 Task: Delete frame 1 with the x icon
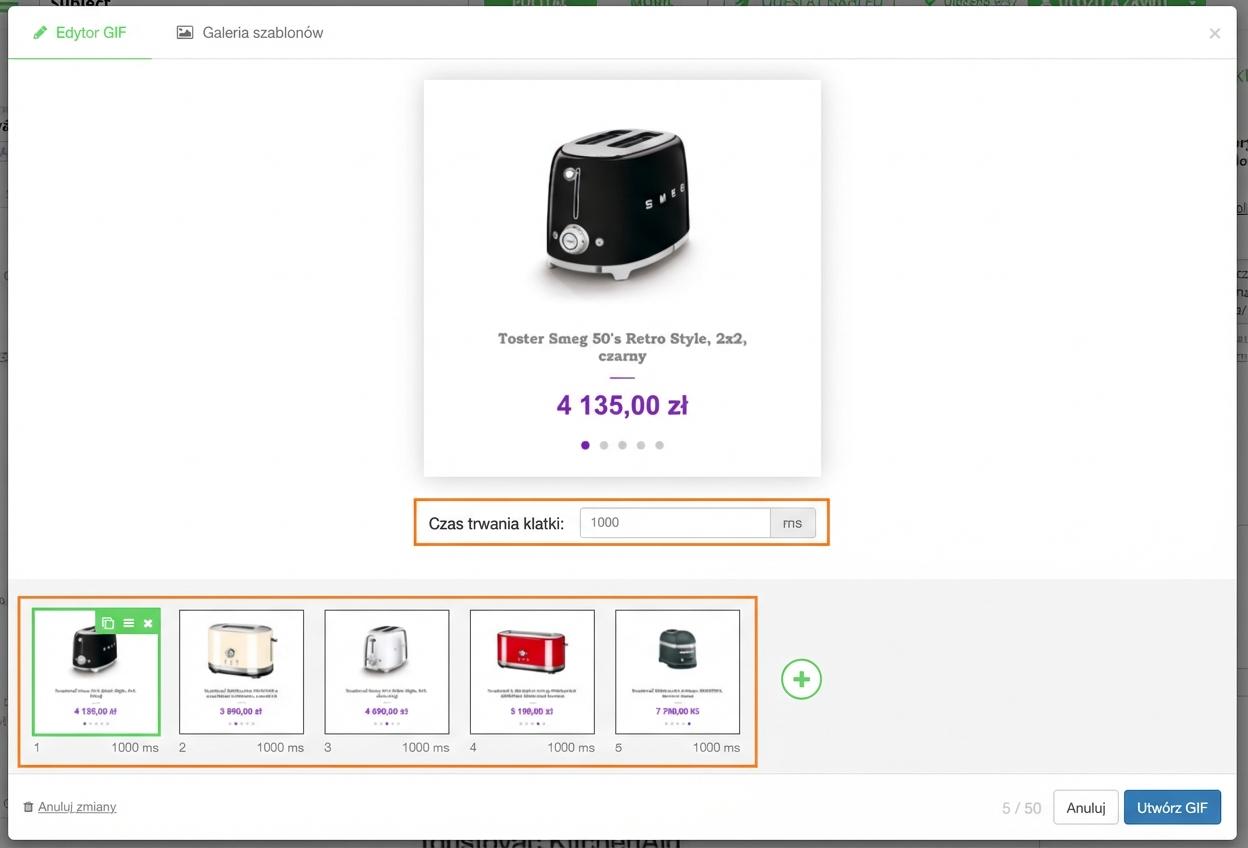[x=148, y=623]
